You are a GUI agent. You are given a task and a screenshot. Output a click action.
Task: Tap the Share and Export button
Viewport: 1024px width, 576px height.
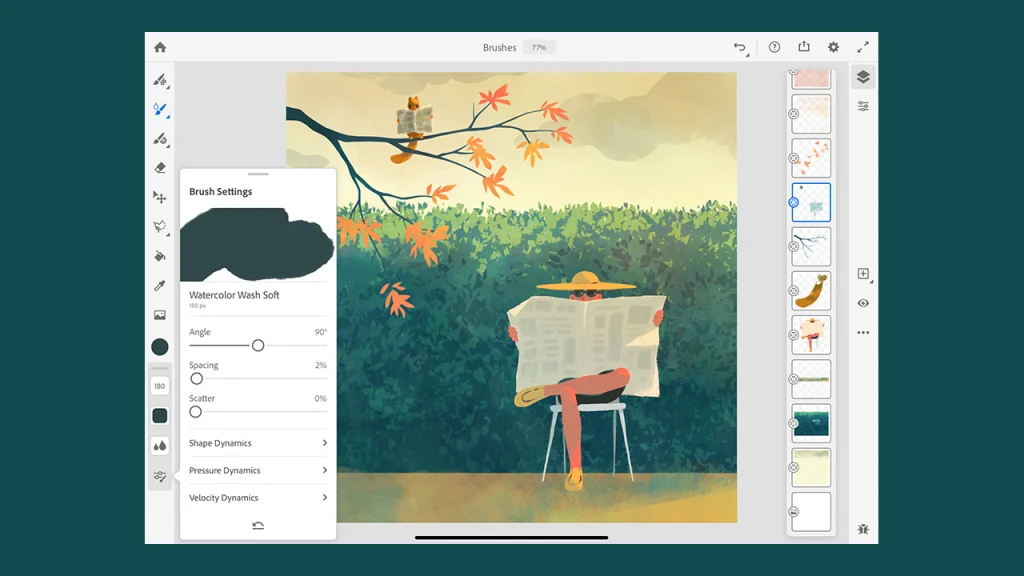pos(804,46)
